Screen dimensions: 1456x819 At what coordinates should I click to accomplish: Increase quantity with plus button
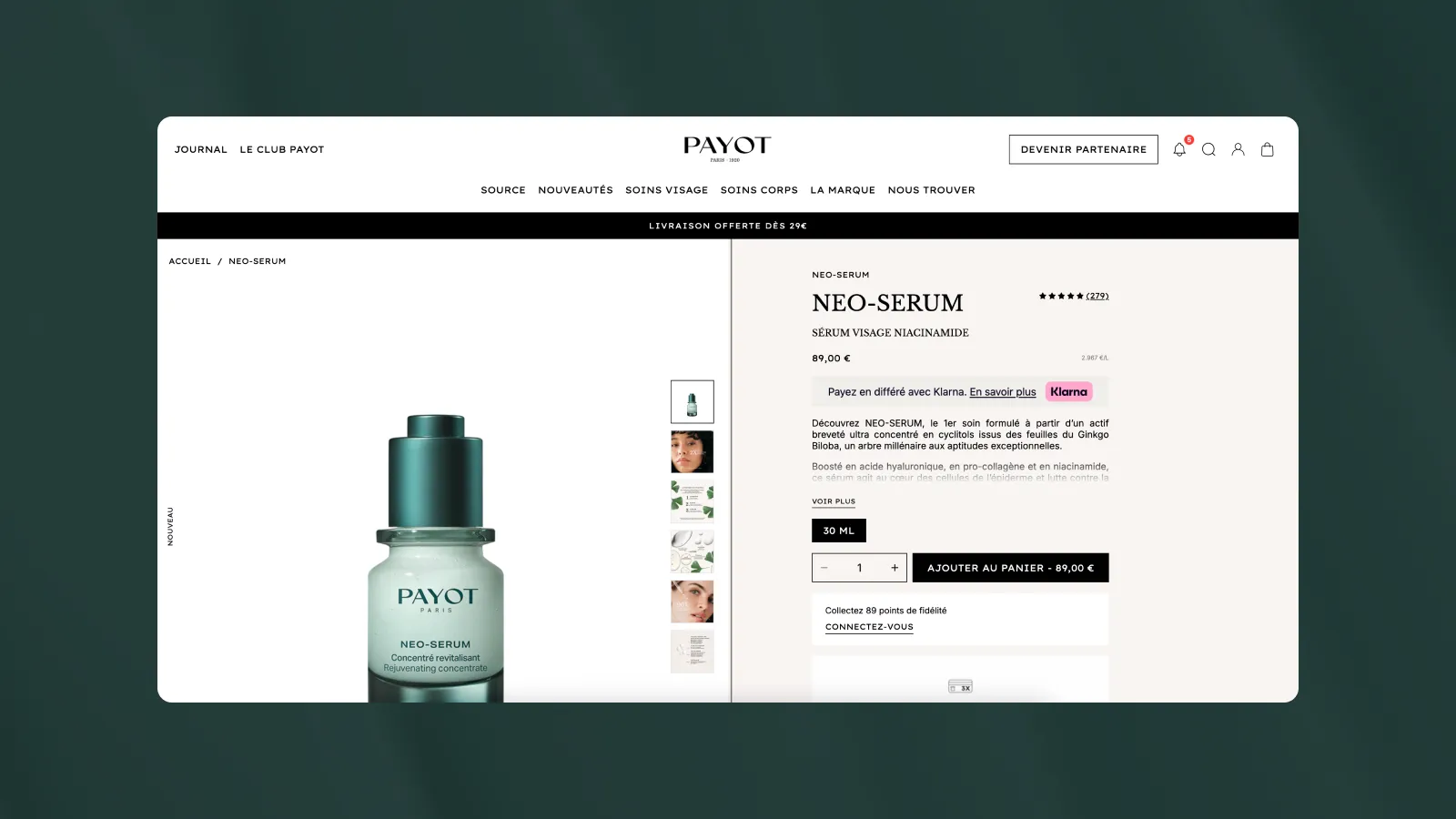tap(895, 568)
